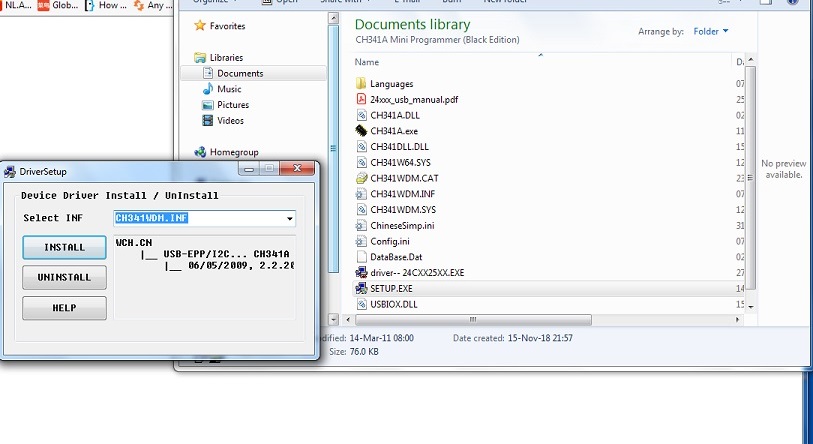The width and height of the screenshot is (813, 444).
Task: Open the Arrange by Folder dropdown
Action: (711, 32)
